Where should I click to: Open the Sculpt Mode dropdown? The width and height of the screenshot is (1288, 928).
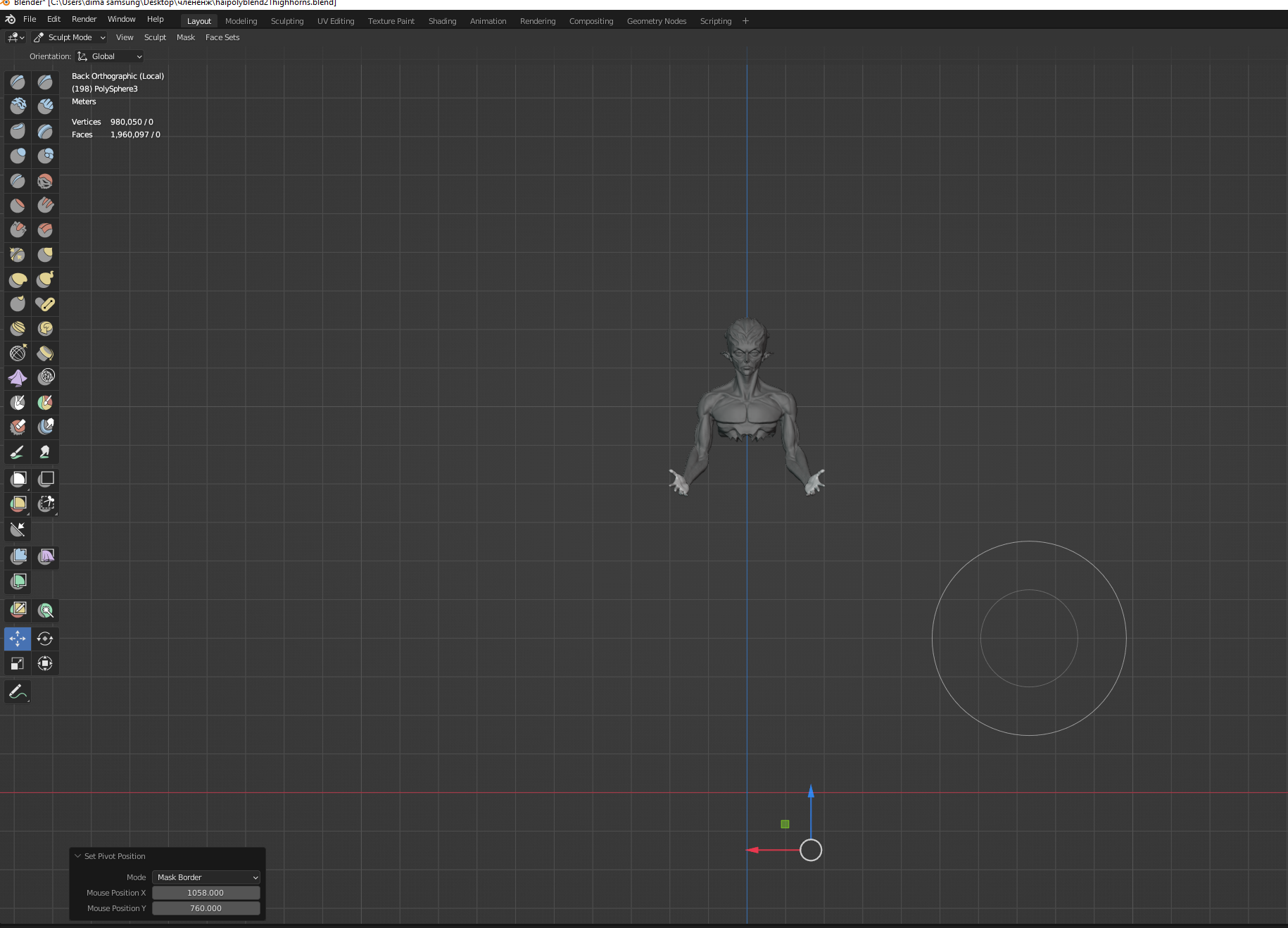coord(70,37)
